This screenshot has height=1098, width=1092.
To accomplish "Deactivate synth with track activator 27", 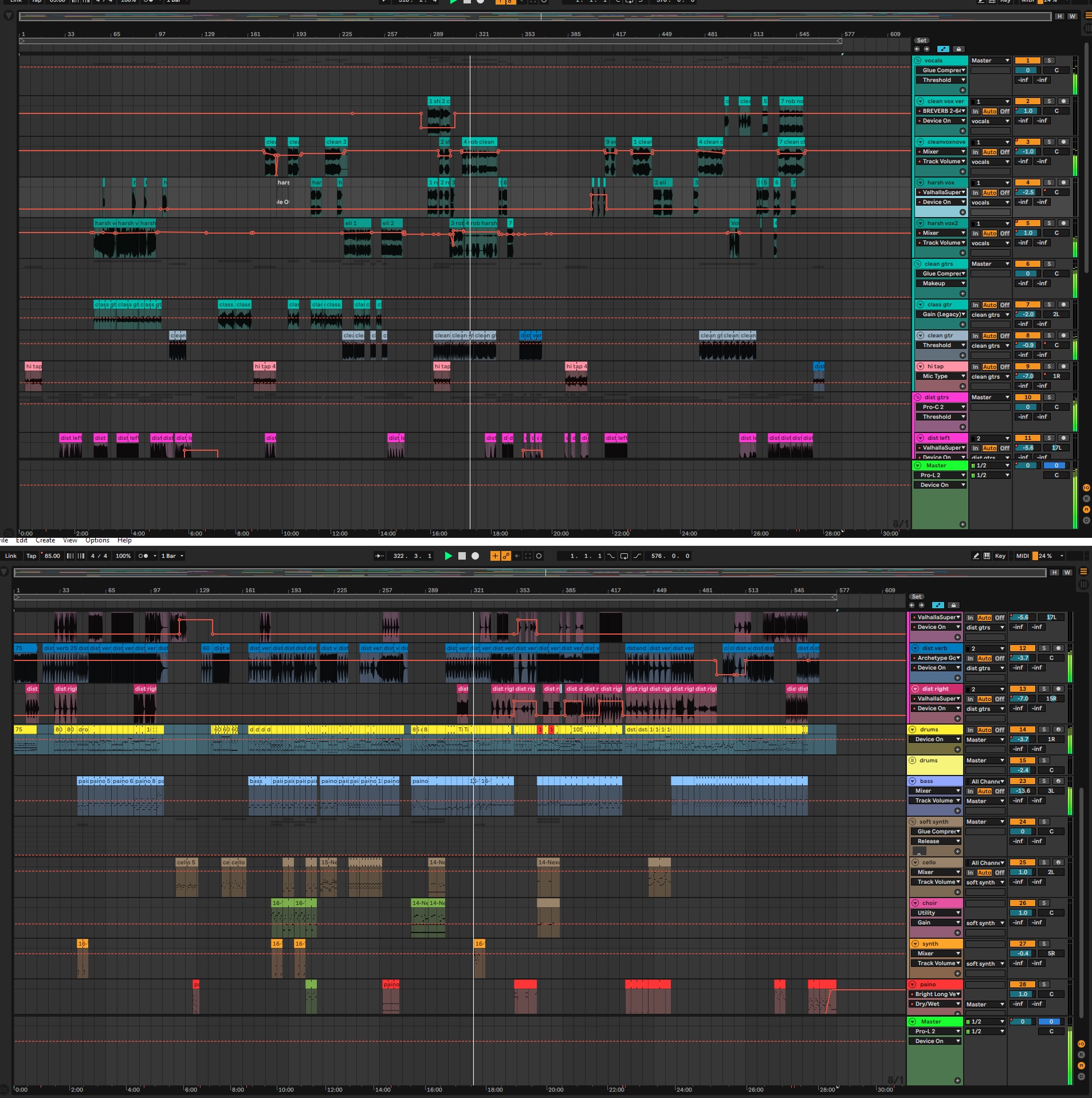I will (x=1023, y=944).
